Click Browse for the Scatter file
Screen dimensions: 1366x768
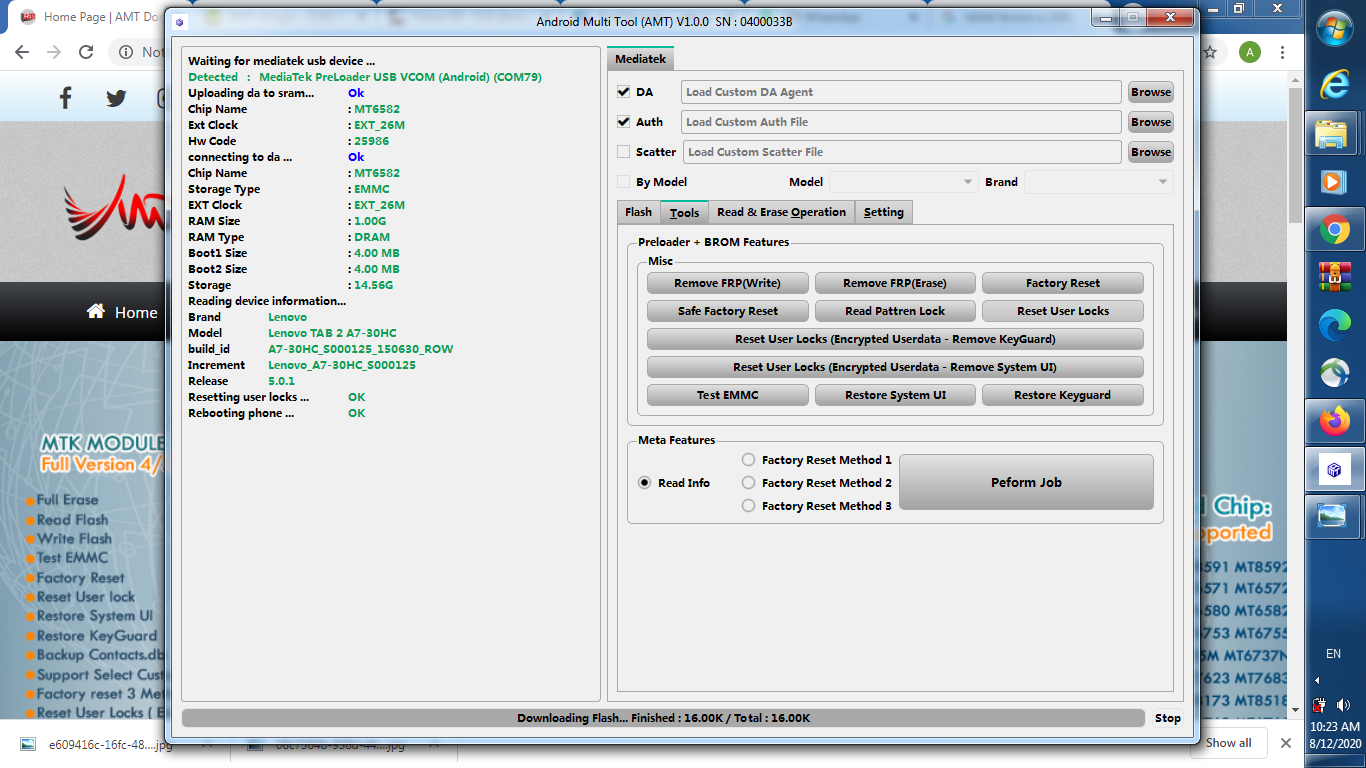[x=1151, y=152]
